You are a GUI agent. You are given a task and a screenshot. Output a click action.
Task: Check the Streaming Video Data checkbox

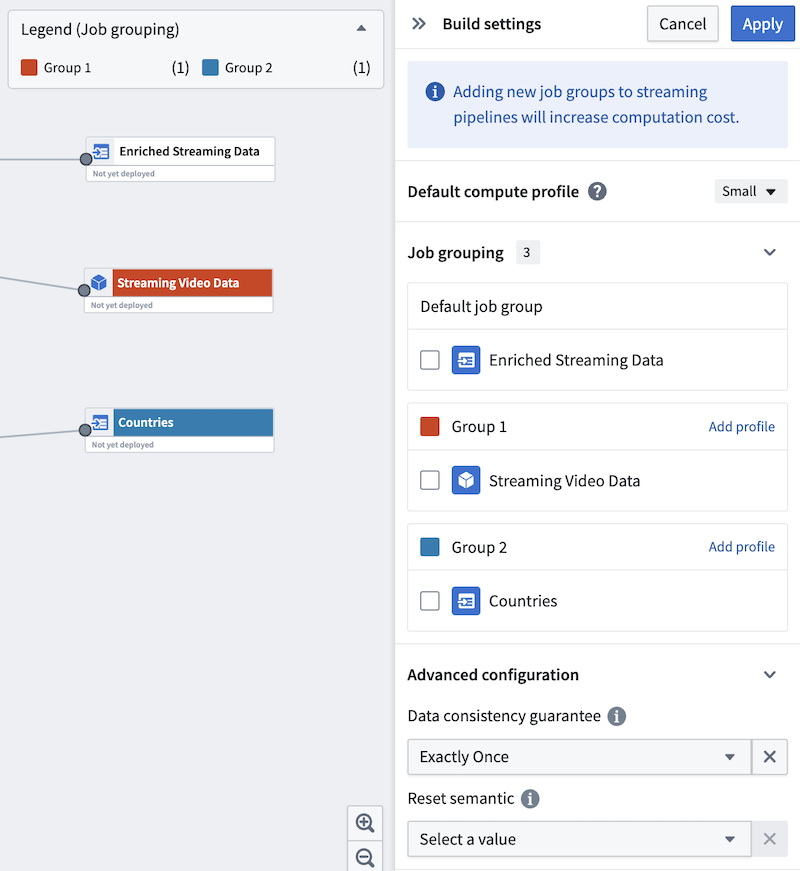(430, 480)
